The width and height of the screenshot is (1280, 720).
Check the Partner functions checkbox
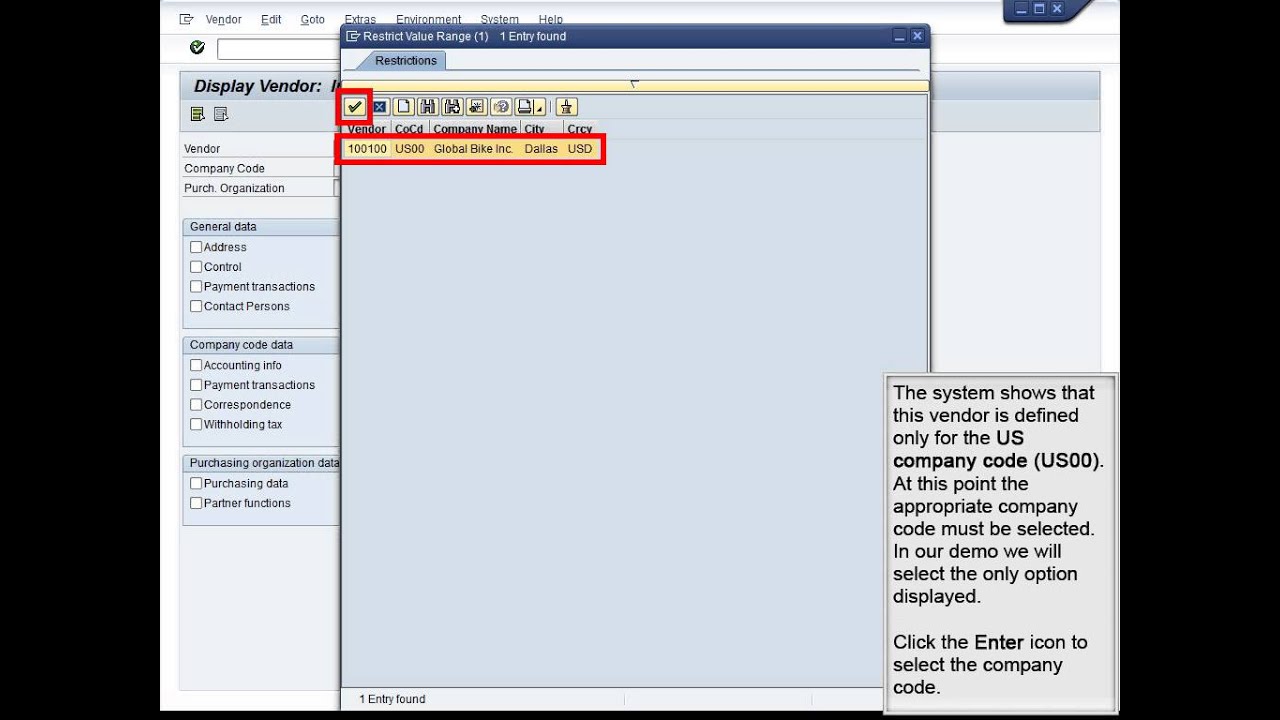tap(196, 503)
